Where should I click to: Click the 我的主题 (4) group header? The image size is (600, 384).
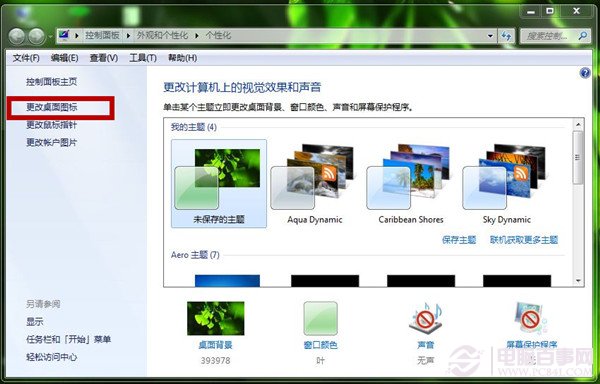pyautogui.click(x=194, y=127)
